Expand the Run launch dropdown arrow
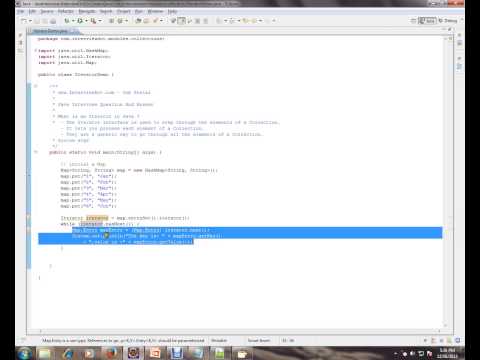 (86, 21)
